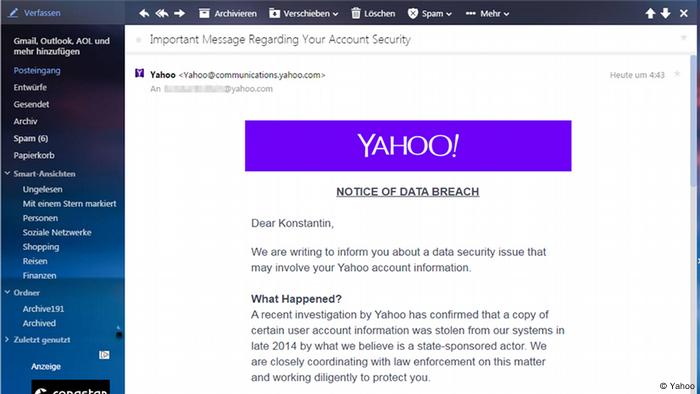Open the Spam dropdown menu
Screen dimensions: 700x394
pyautogui.click(x=429, y=13)
